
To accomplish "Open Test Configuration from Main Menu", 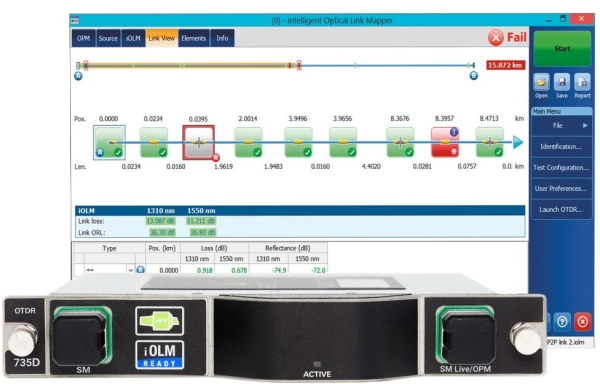I will pyautogui.click(x=561, y=168).
